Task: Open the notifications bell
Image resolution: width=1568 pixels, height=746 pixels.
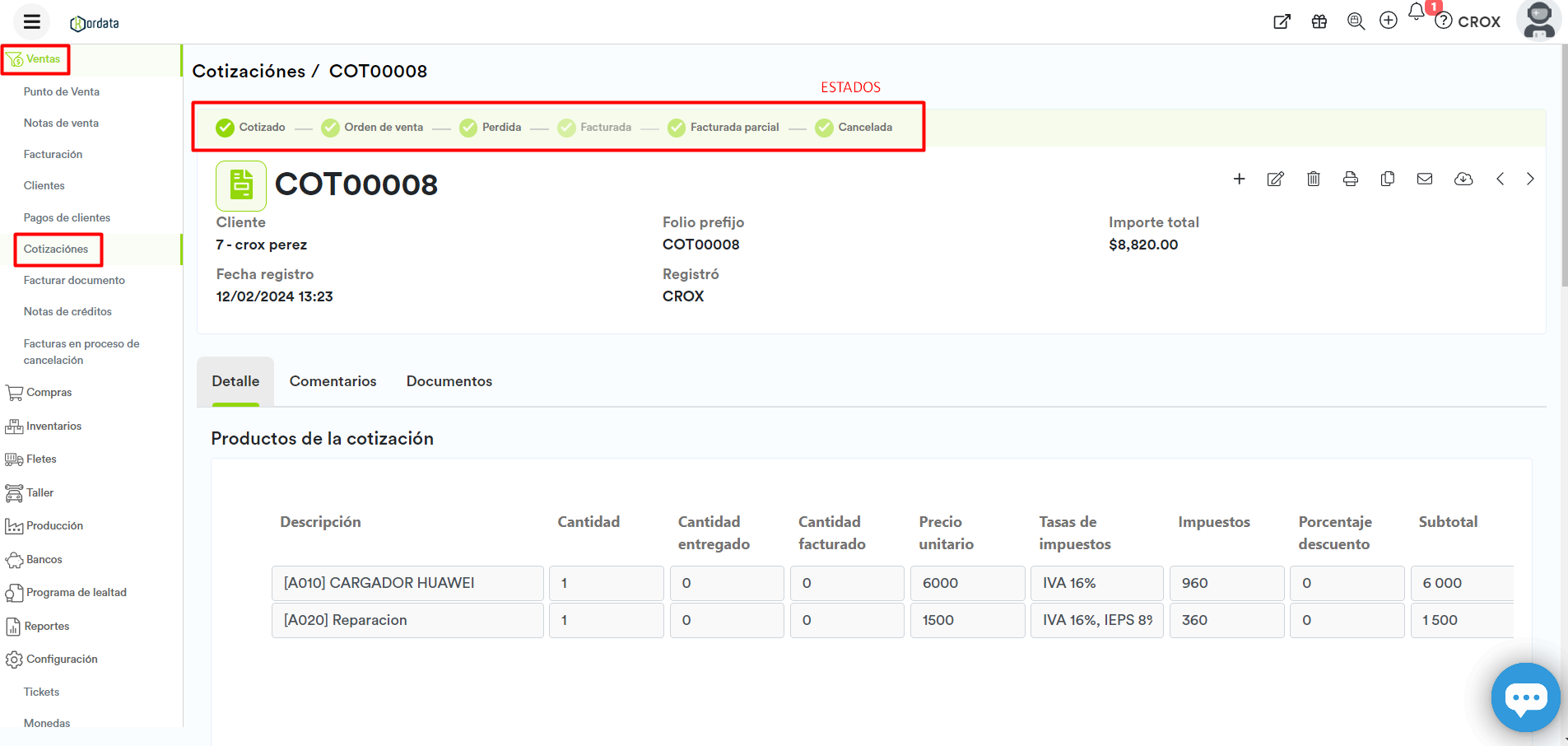Action: click(1416, 13)
